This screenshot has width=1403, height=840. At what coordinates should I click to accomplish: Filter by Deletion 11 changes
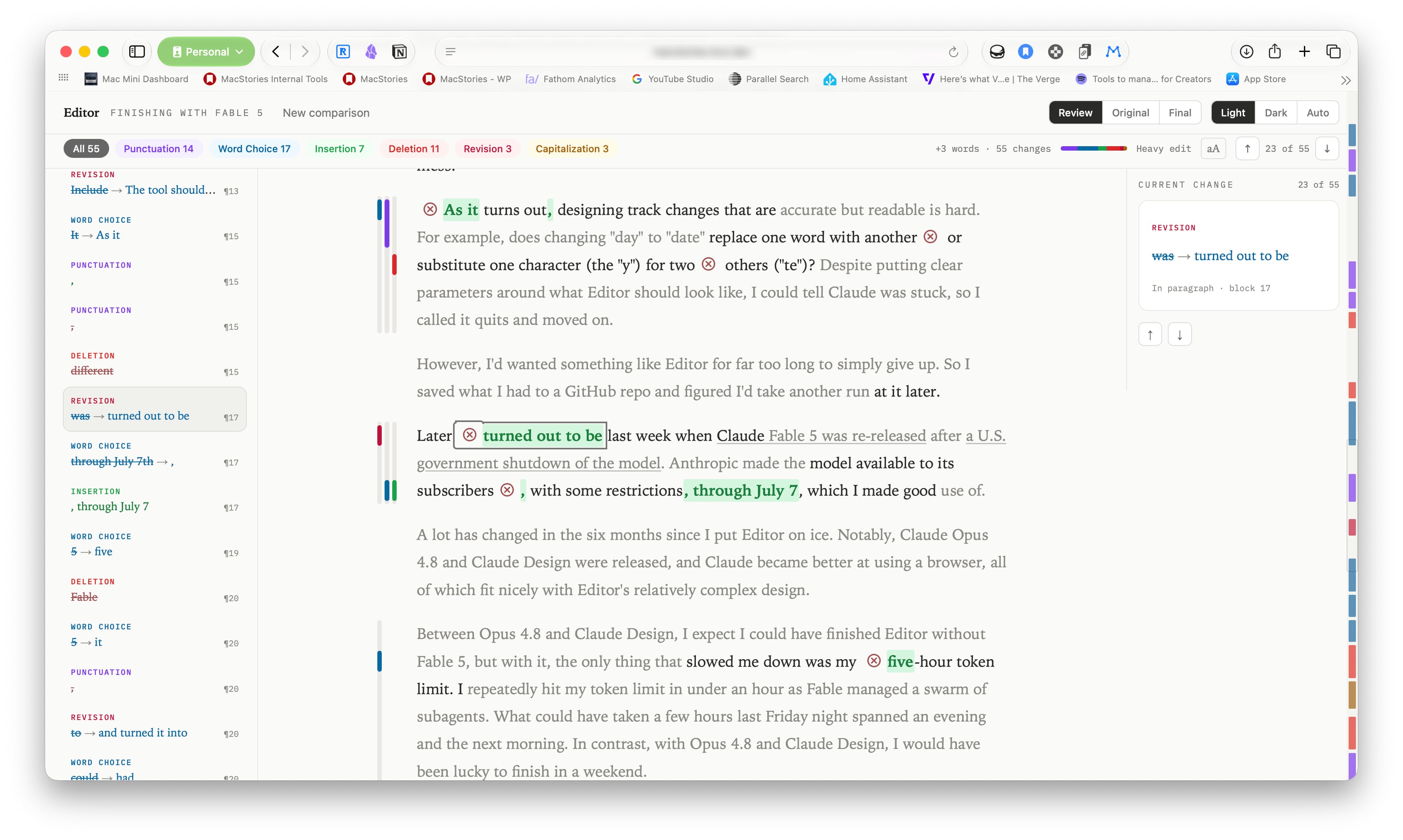414,148
